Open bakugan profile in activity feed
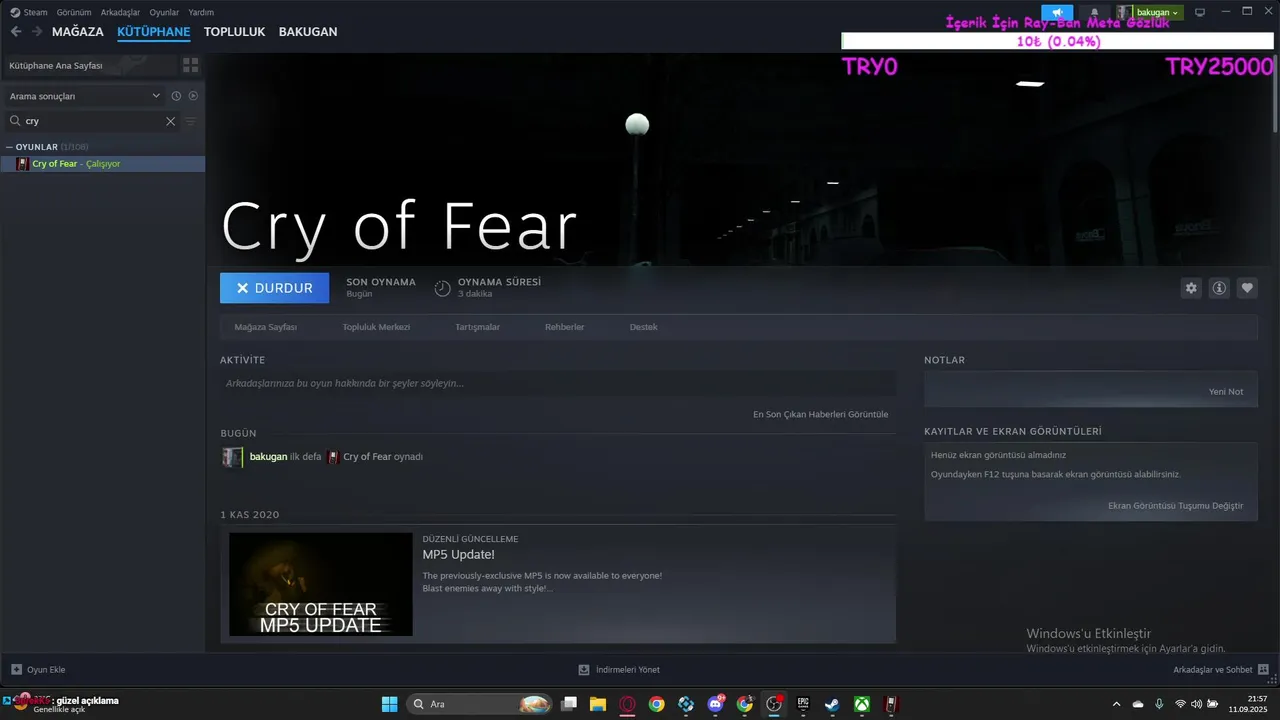 tap(268, 457)
